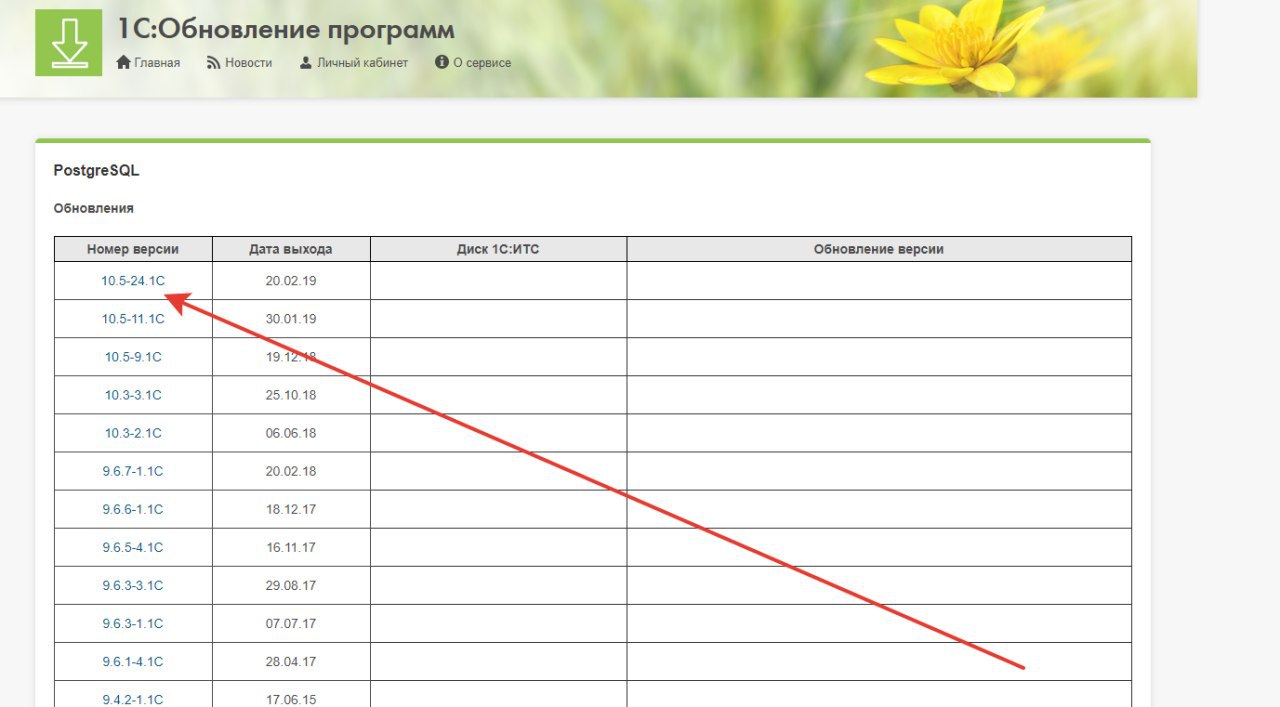This screenshot has width=1280, height=707.
Task: Open version 9.6.6-1.1C link
Action: click(x=133, y=509)
